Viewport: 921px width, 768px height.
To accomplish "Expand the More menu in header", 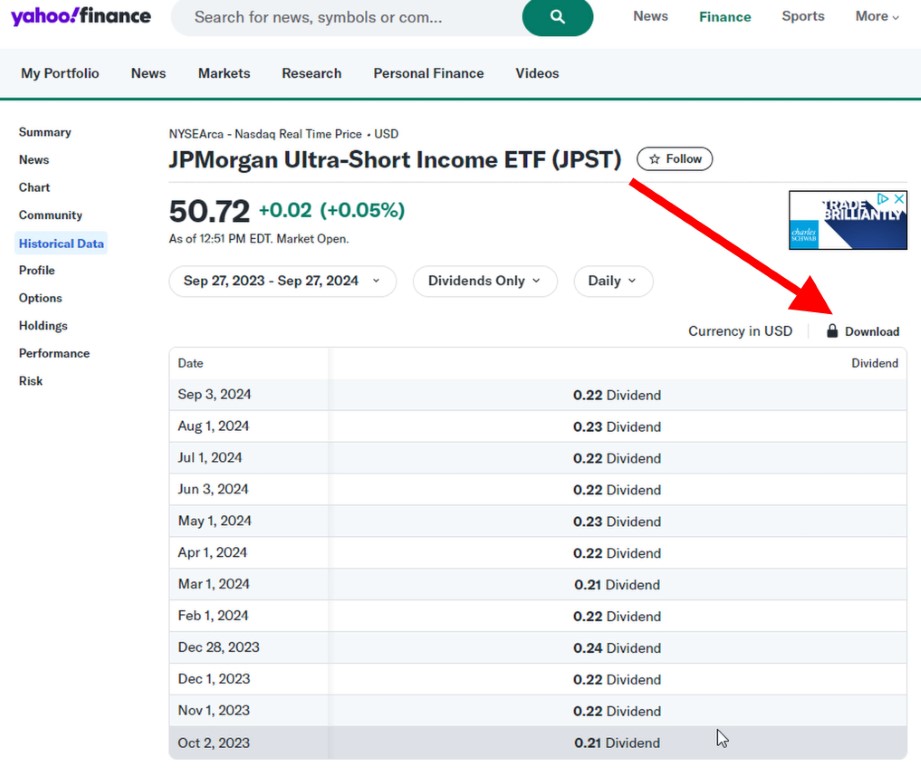I will pyautogui.click(x=877, y=16).
